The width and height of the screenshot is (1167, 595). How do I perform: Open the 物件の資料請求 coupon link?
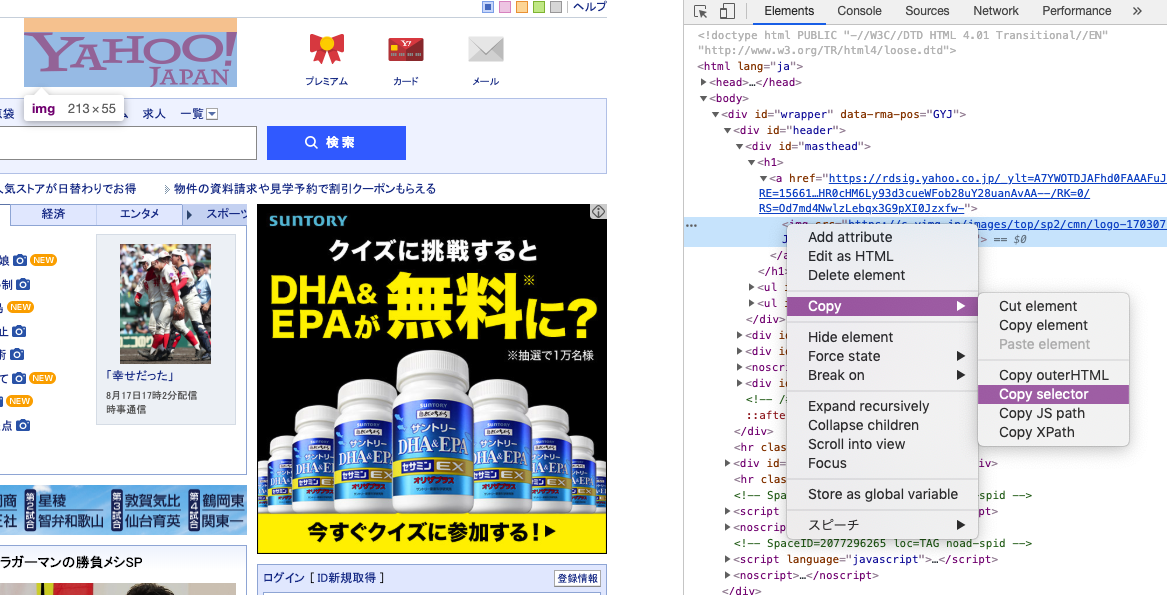coord(305,189)
